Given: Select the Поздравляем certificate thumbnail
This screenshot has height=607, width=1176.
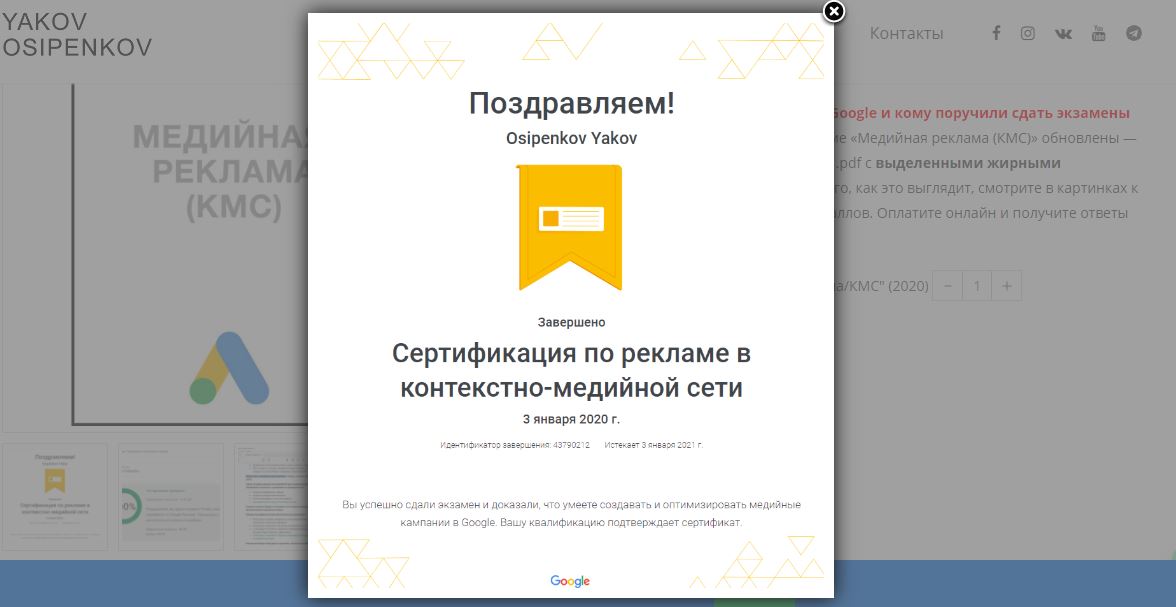Looking at the screenshot, I should tap(55, 497).
